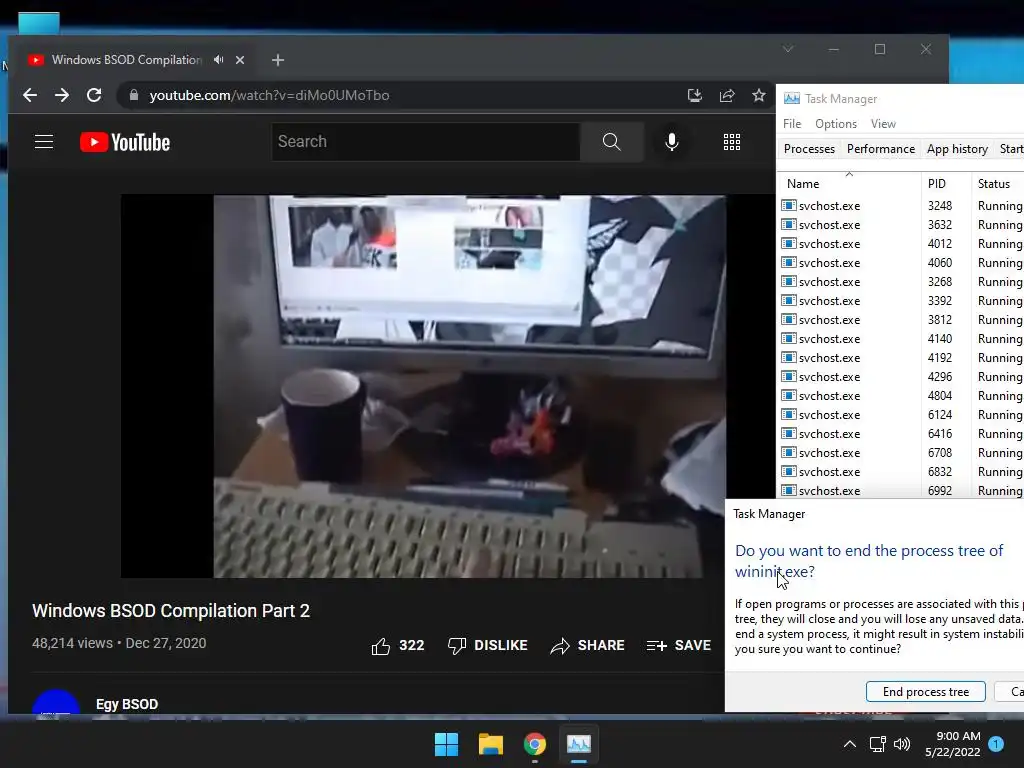Open the network status tray icon
Viewport: 1024px width, 768px height.
pyautogui.click(x=877, y=744)
